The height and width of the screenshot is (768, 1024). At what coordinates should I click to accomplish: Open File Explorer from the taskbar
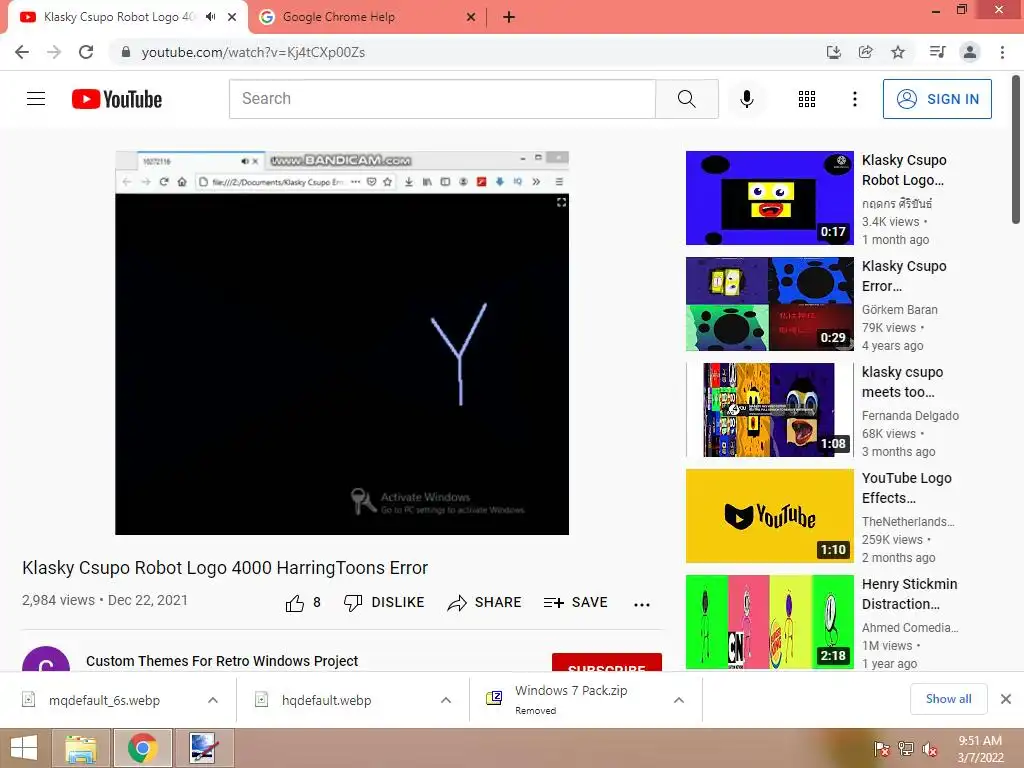81,748
